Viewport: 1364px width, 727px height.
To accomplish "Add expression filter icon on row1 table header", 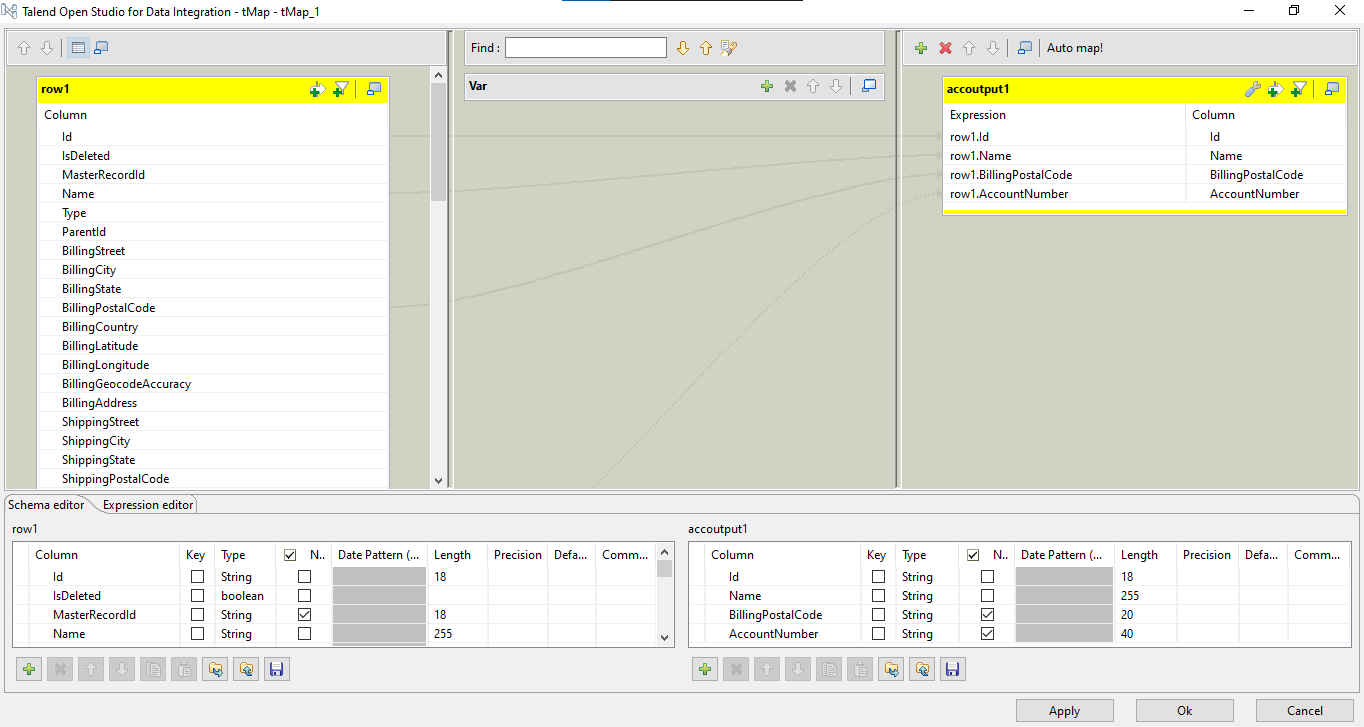I will (x=340, y=89).
